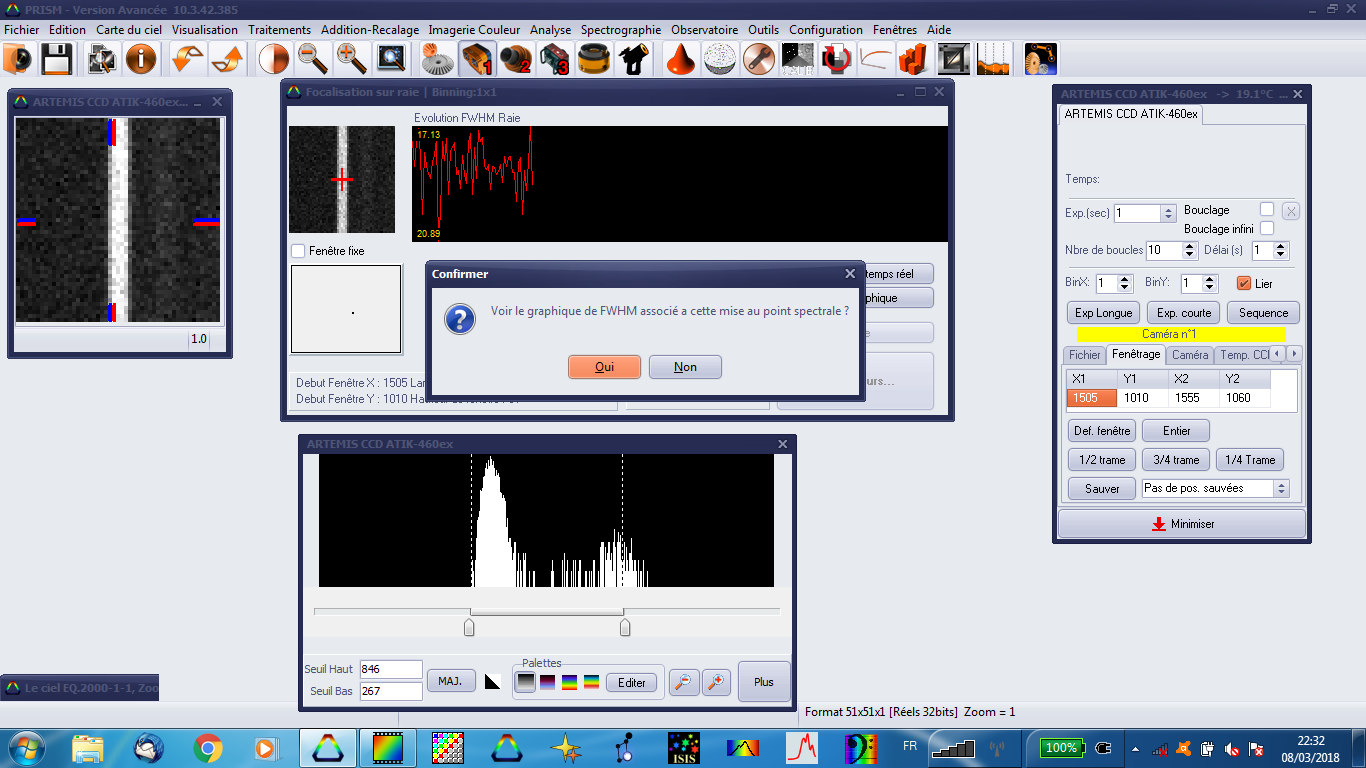The image size is (1366, 768).
Task: Click the histogram zoom-in magnifier icon
Action: click(x=716, y=682)
